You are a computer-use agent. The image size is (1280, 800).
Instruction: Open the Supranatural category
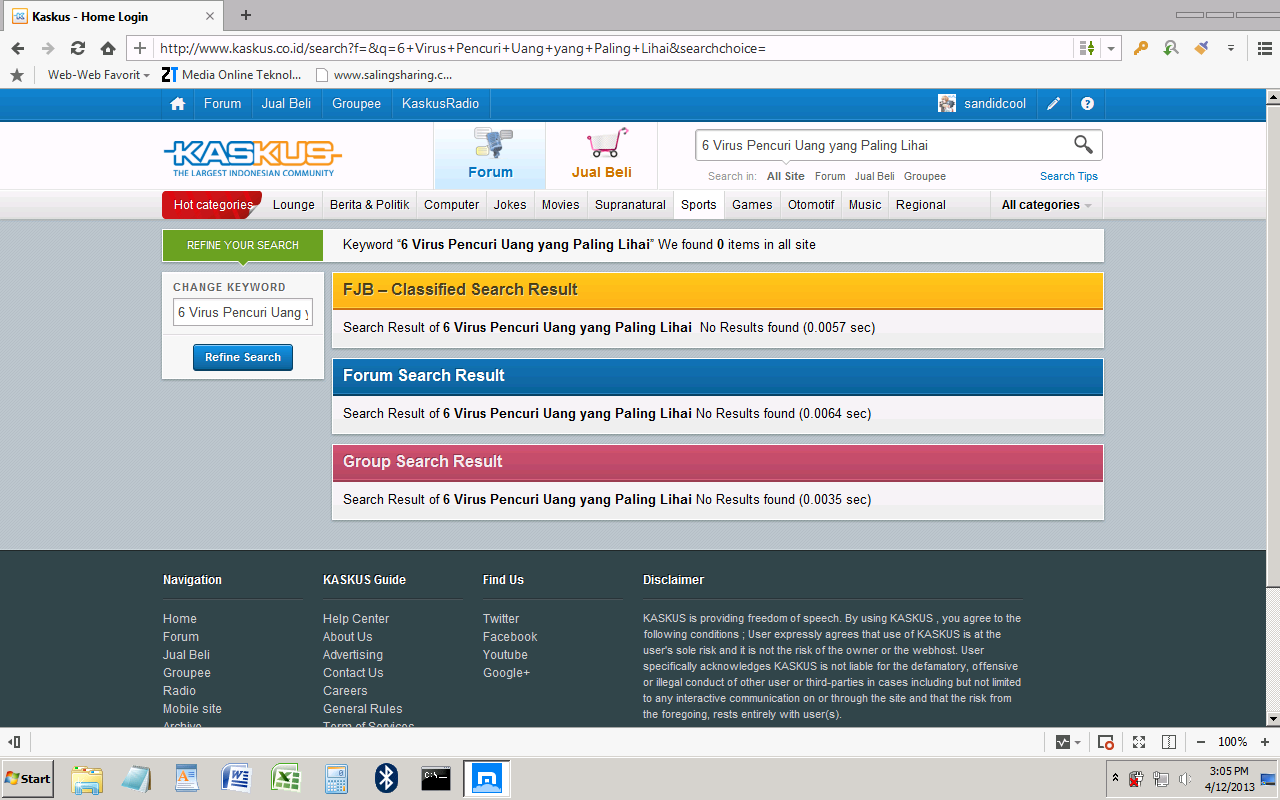[630, 205]
